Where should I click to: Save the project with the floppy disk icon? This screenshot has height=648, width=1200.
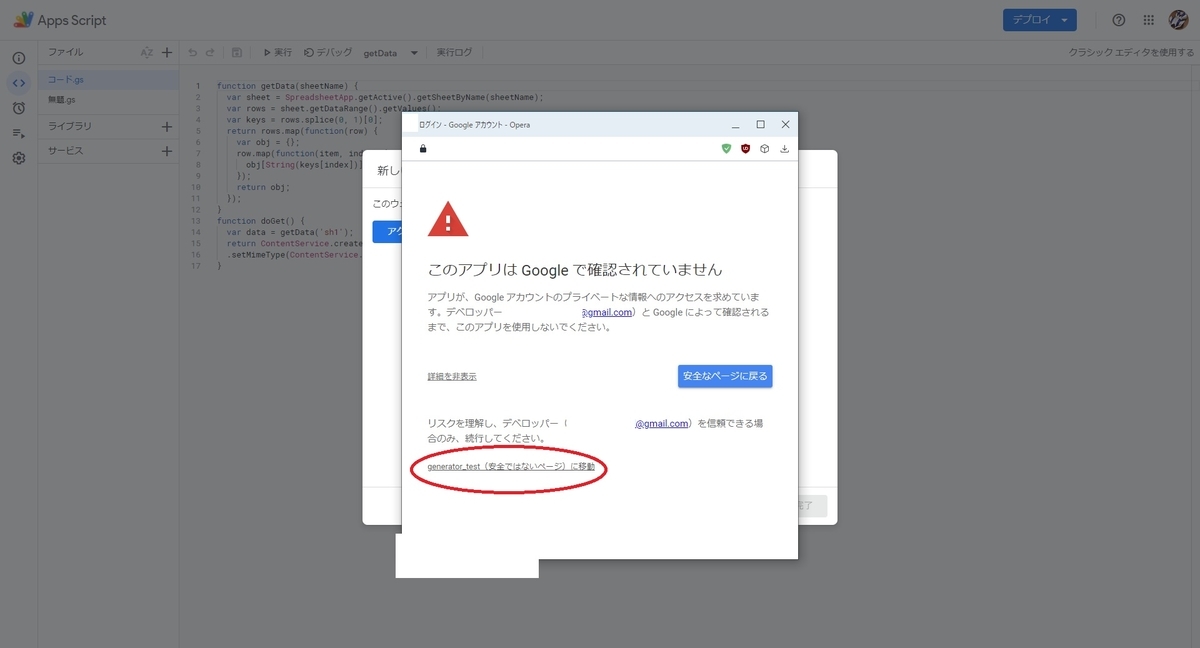click(x=237, y=52)
